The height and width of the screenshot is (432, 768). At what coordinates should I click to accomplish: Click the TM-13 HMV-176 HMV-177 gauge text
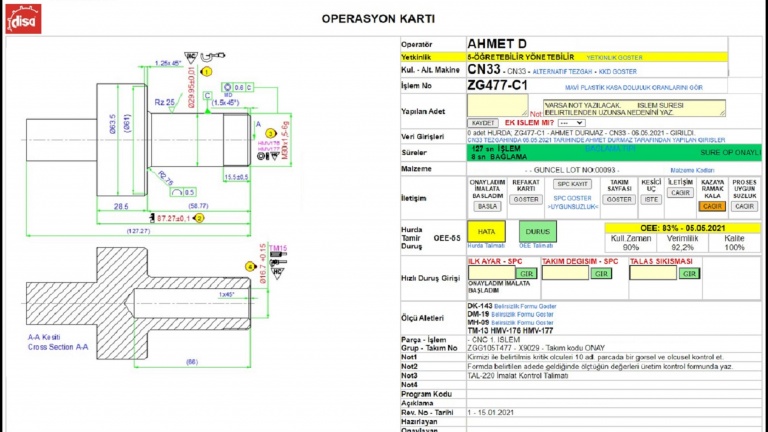point(510,331)
